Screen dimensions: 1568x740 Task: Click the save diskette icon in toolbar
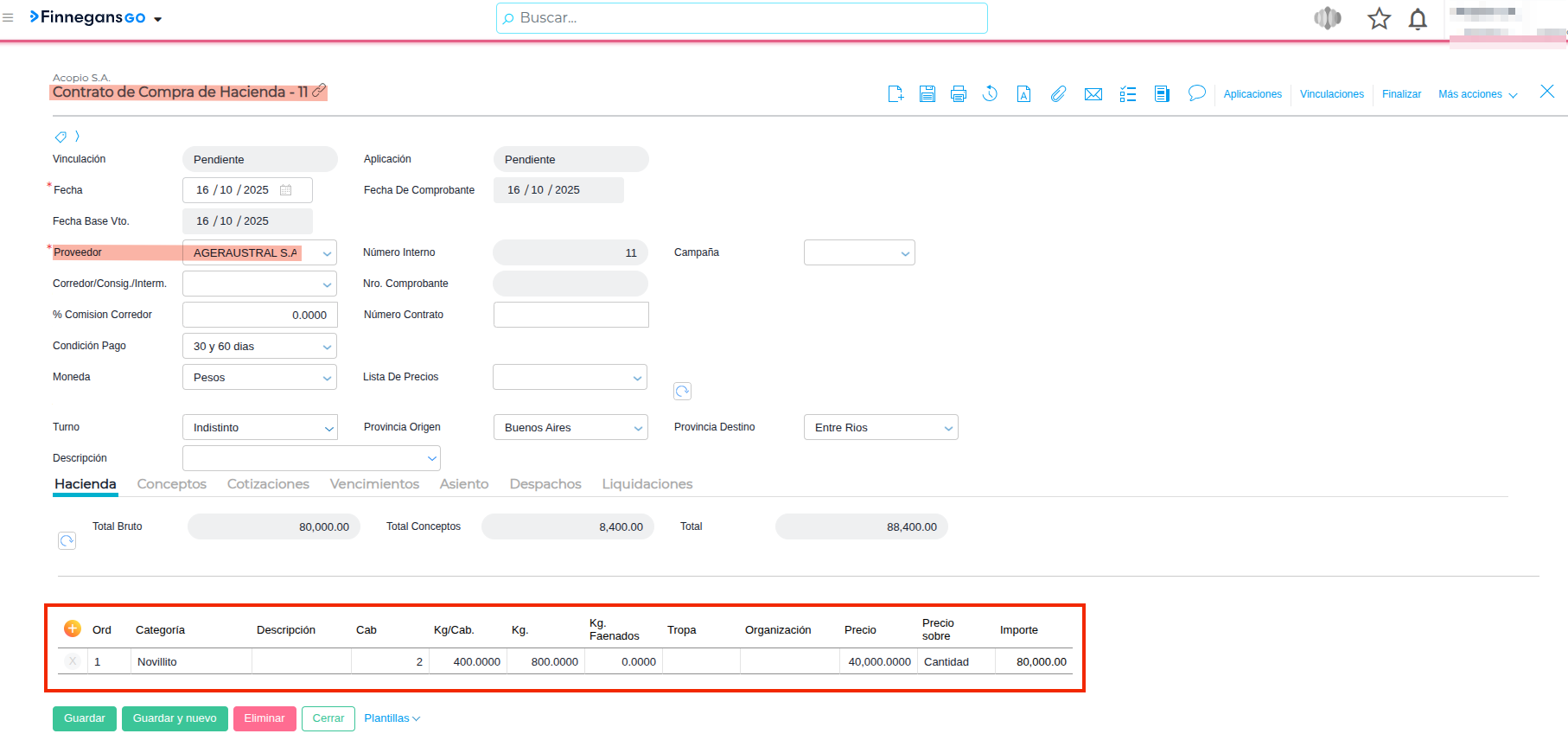tap(927, 94)
